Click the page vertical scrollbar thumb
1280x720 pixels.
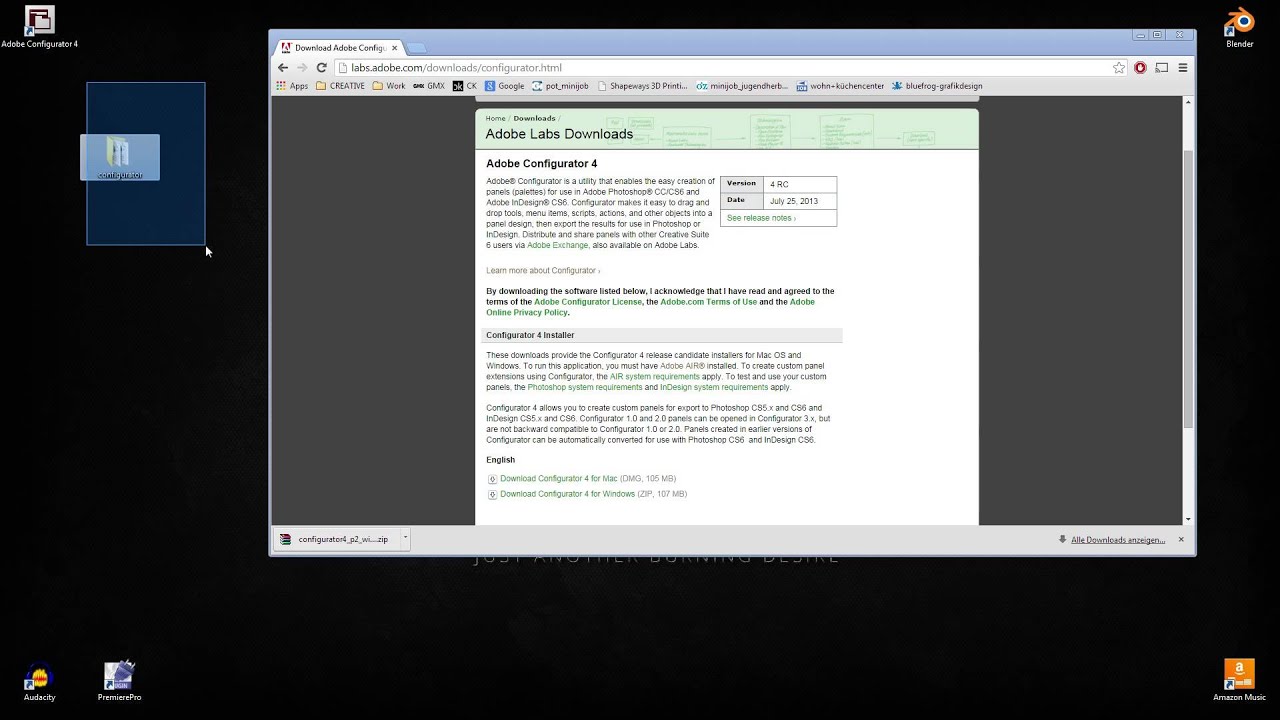tap(1188, 290)
